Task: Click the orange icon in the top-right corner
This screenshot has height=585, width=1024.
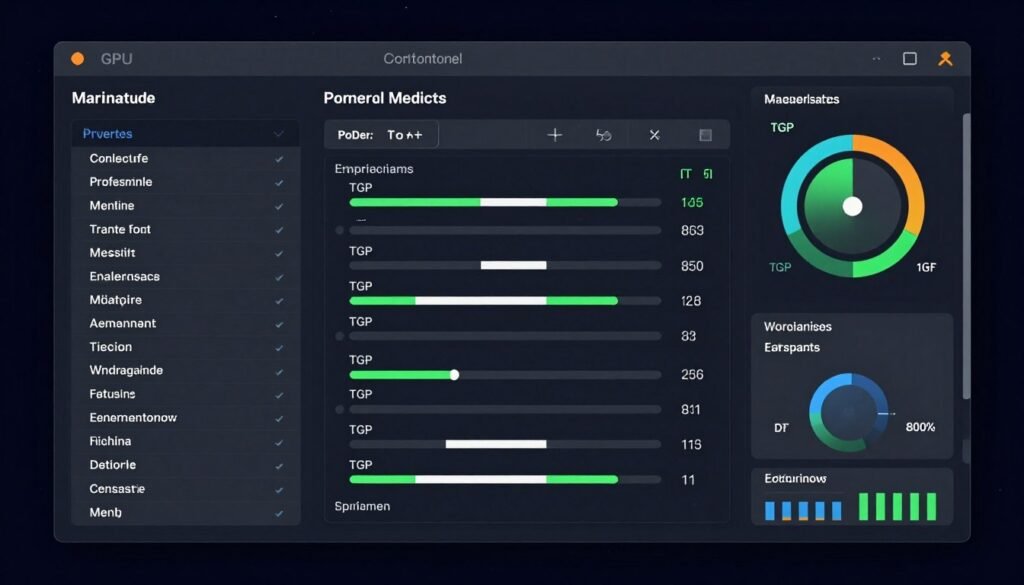Action: tap(945, 59)
